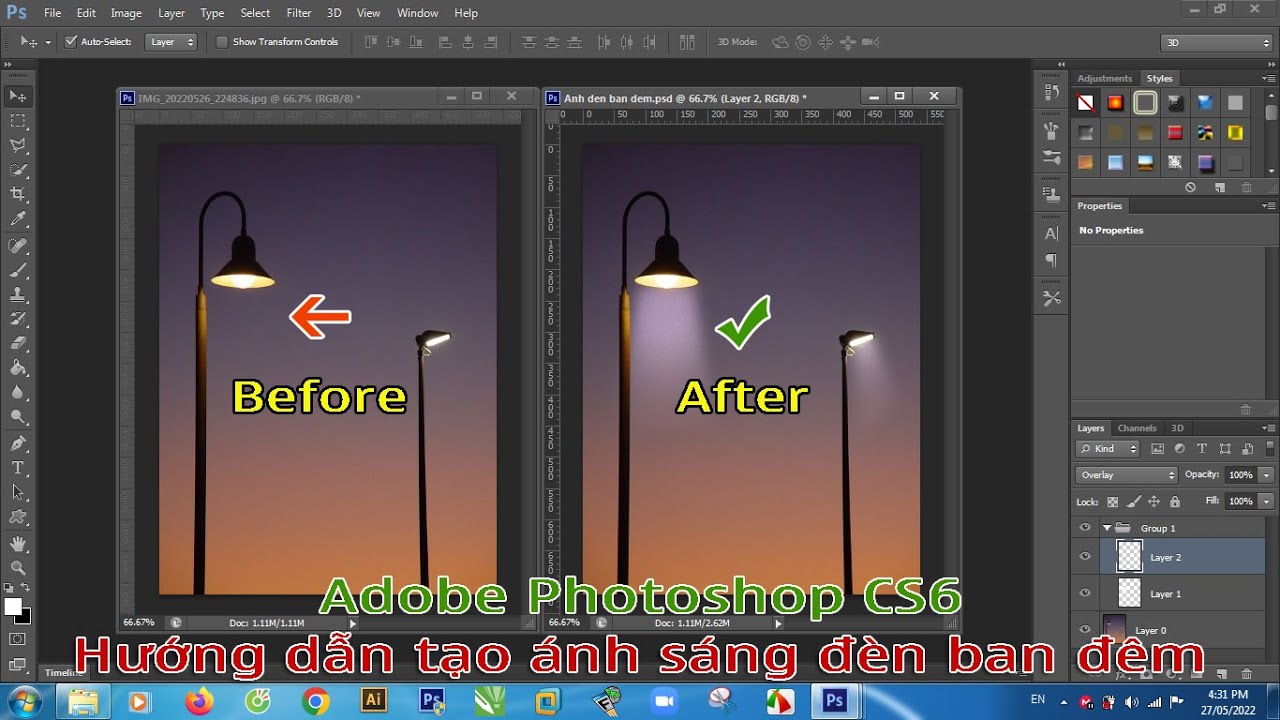Image resolution: width=1280 pixels, height=720 pixels.
Task: Select the Blur tool
Action: [x=18, y=394]
